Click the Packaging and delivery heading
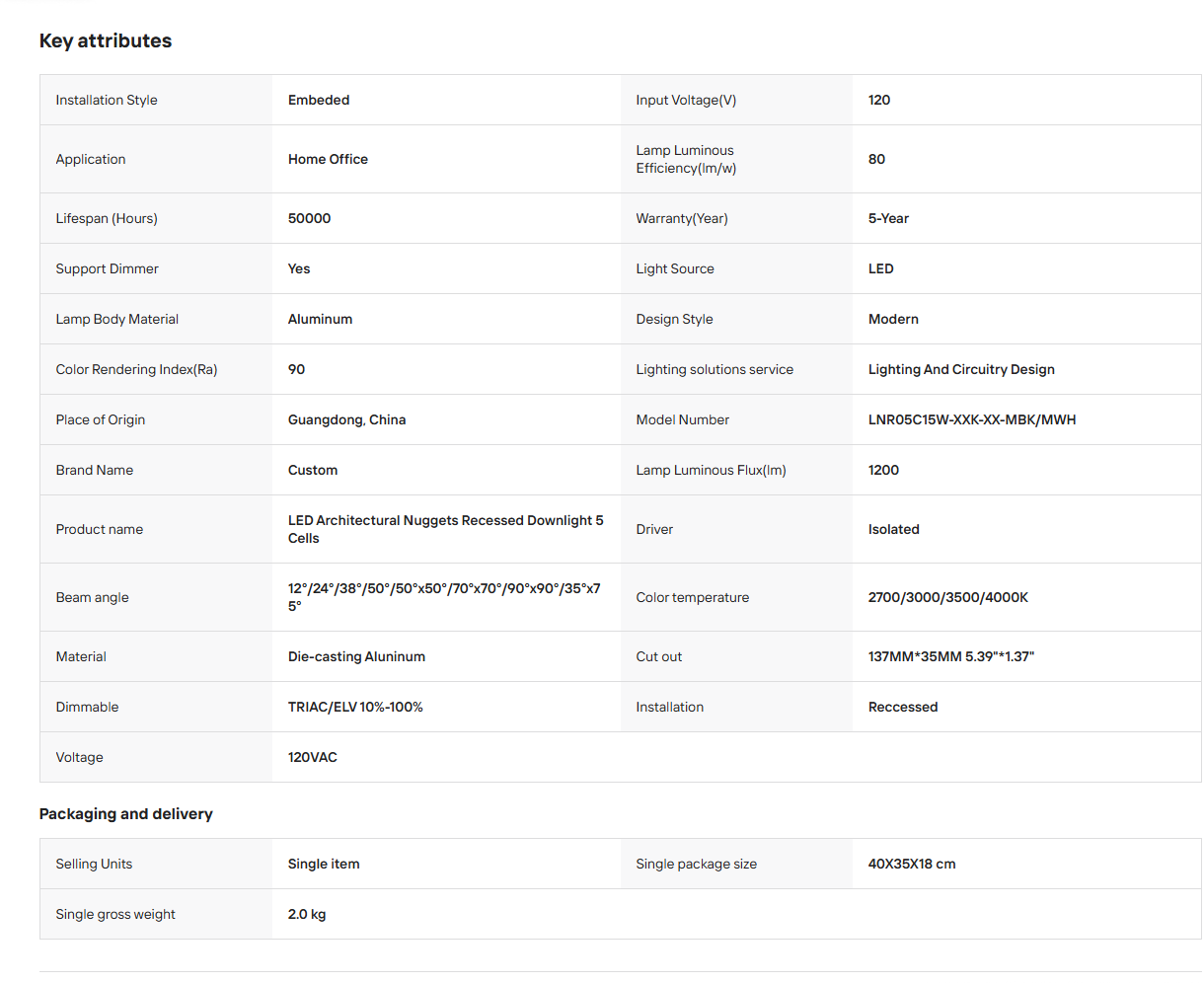 pos(126,813)
